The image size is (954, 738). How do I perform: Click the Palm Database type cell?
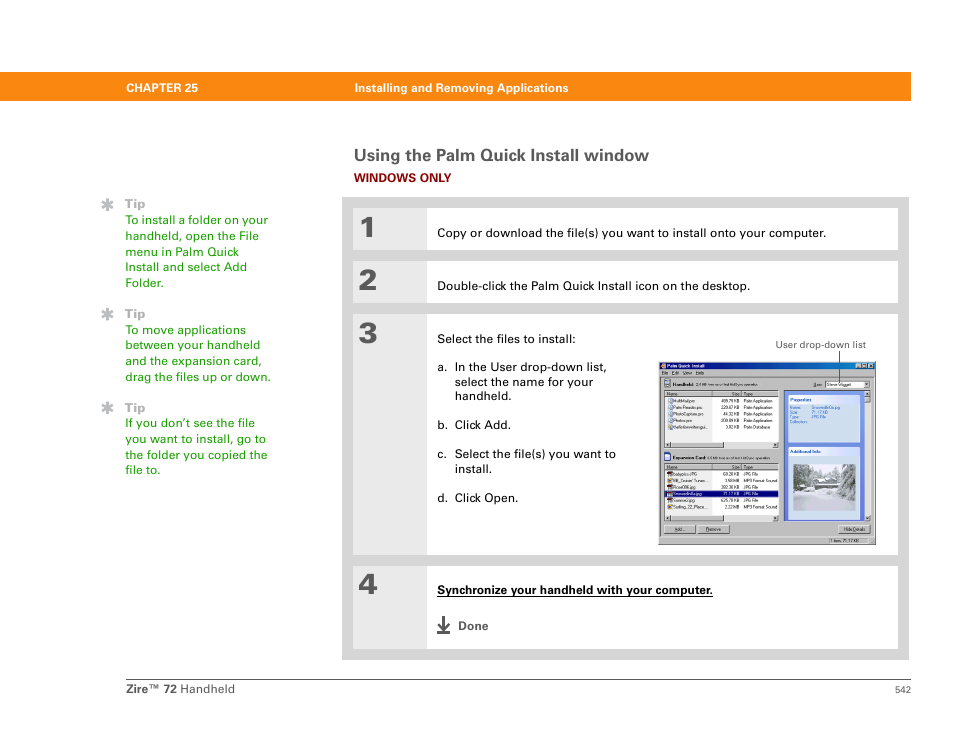coord(757,427)
